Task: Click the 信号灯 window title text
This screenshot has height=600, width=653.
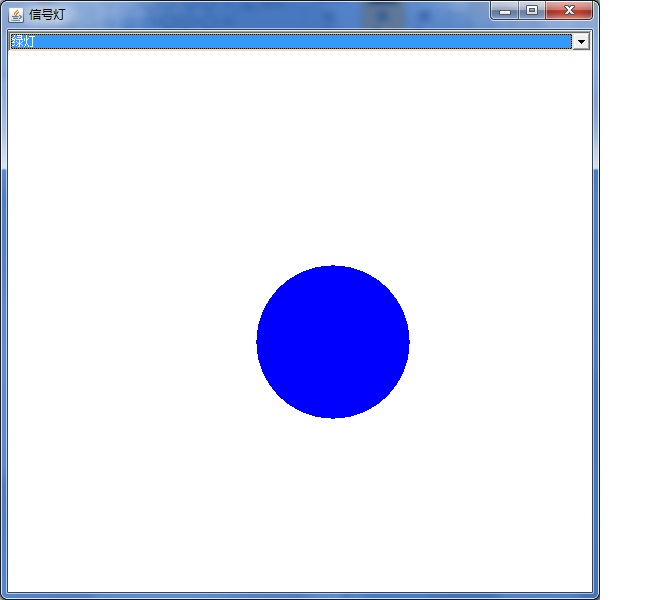Action: click(x=47, y=15)
